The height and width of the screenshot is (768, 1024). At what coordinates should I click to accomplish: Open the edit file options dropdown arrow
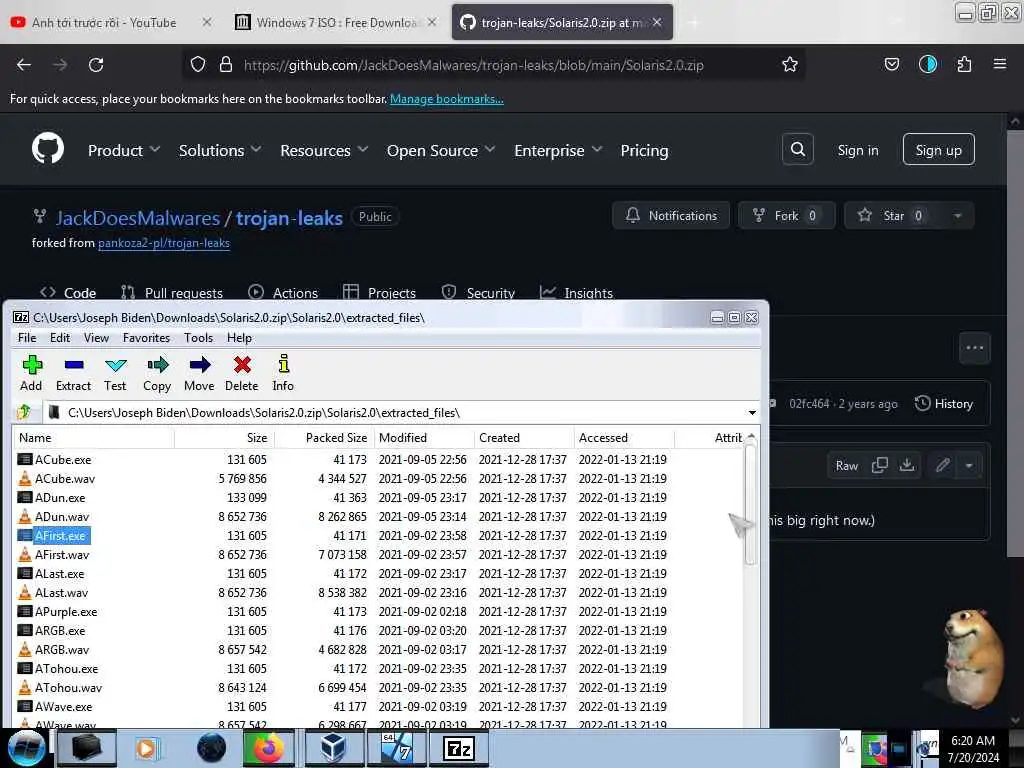969,465
